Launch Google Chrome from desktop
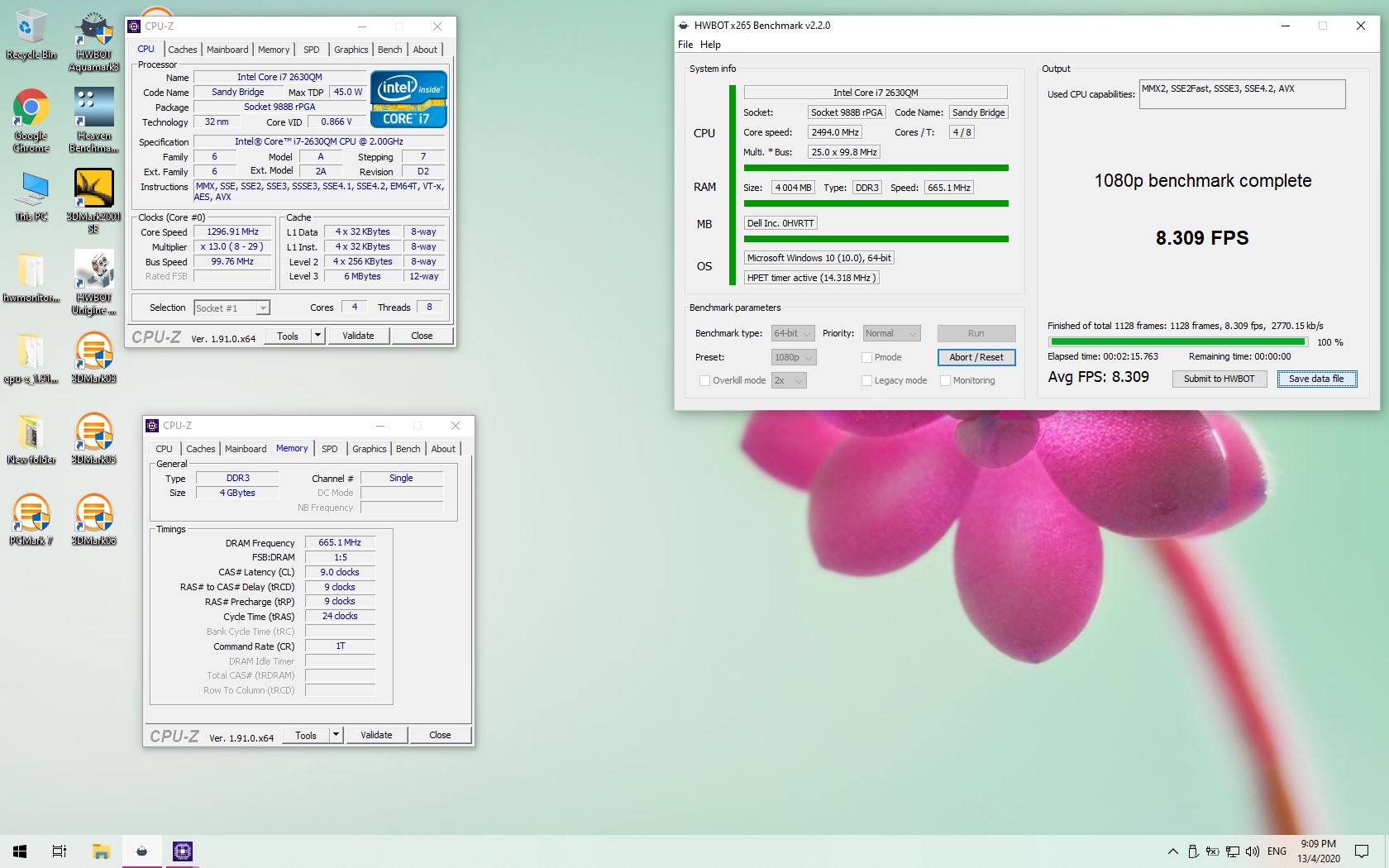 [31, 121]
